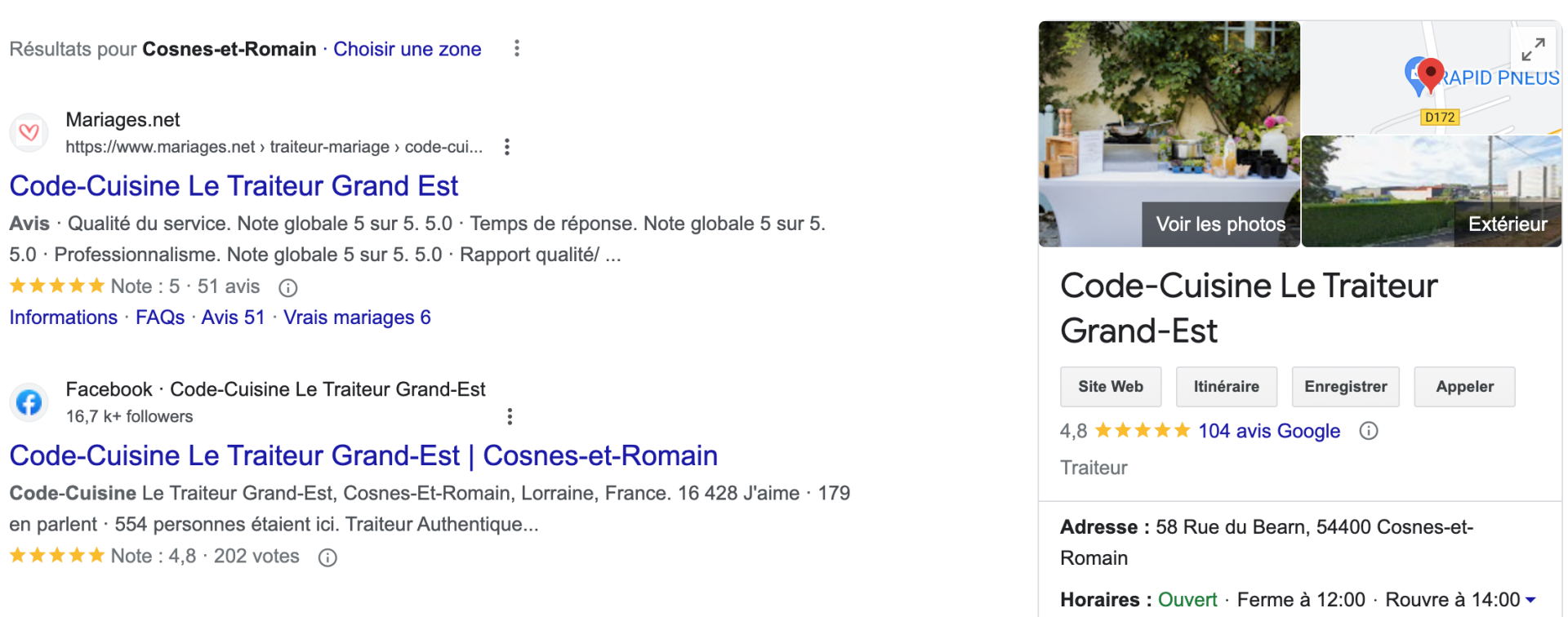
Task: Expand the Horaires opening hours dropdown
Action: (1530, 600)
